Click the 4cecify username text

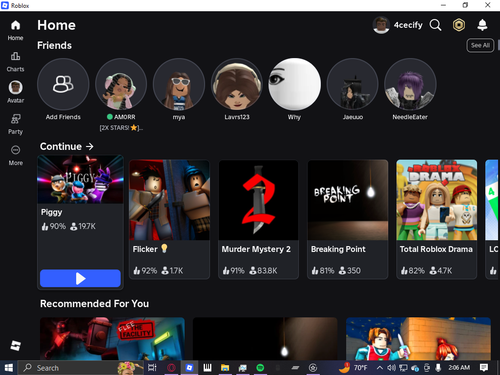click(408, 25)
